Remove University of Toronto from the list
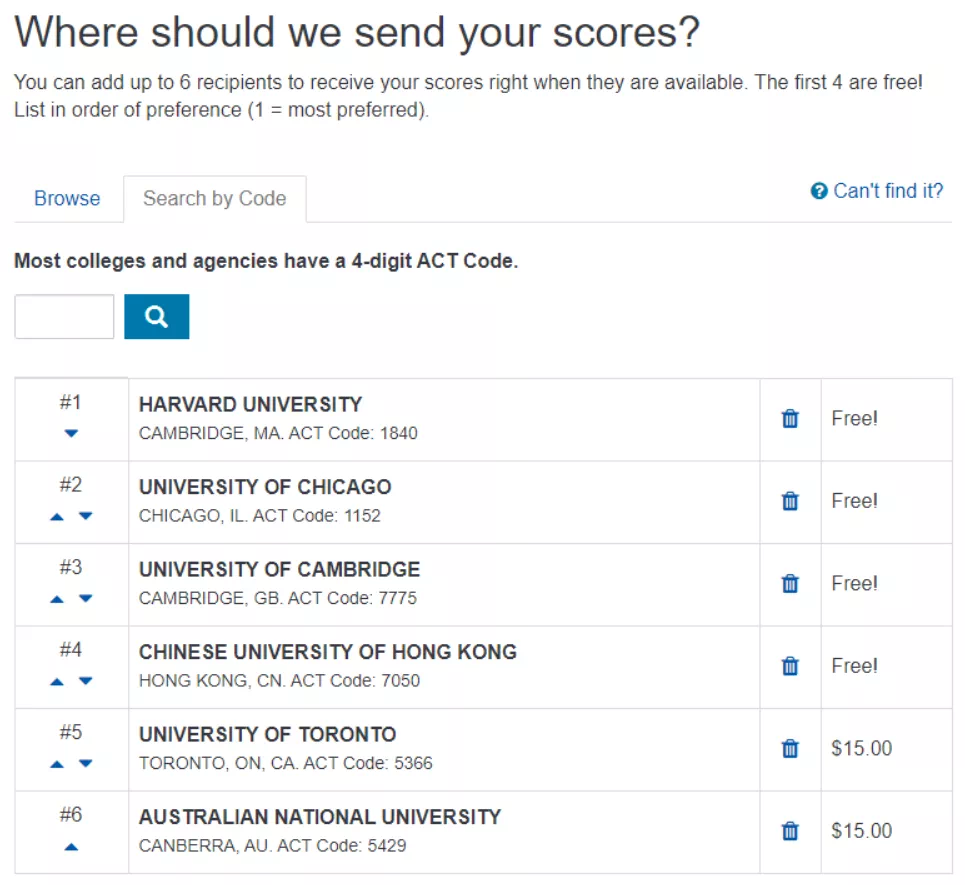 790,748
